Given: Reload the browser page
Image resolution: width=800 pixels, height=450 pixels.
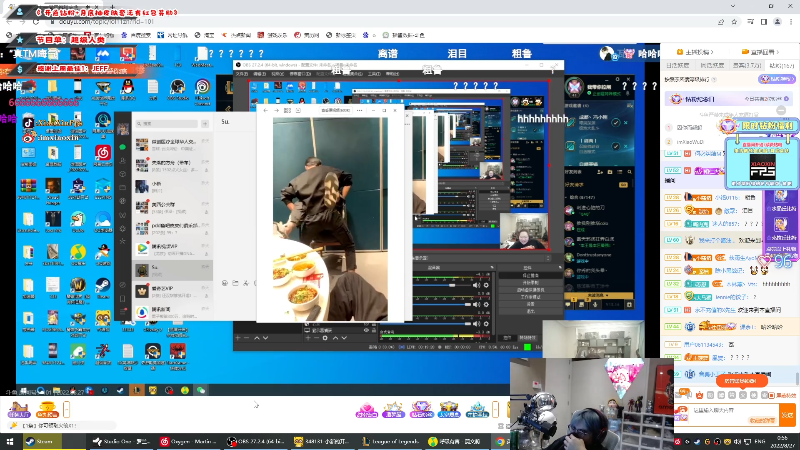Looking at the screenshot, I should point(36,22).
